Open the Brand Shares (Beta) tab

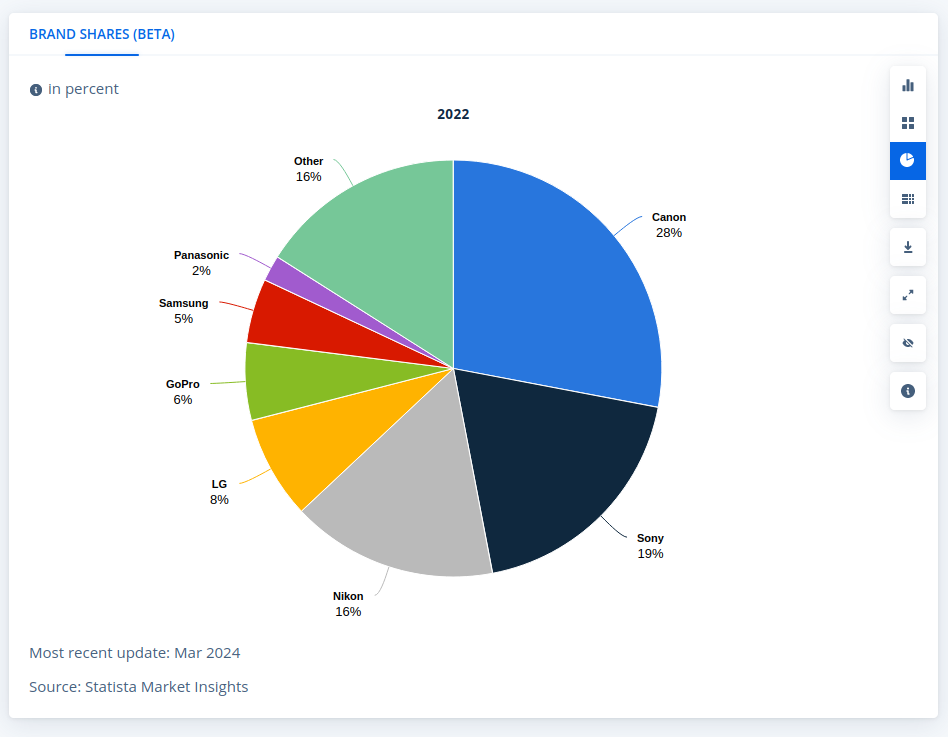tap(102, 34)
